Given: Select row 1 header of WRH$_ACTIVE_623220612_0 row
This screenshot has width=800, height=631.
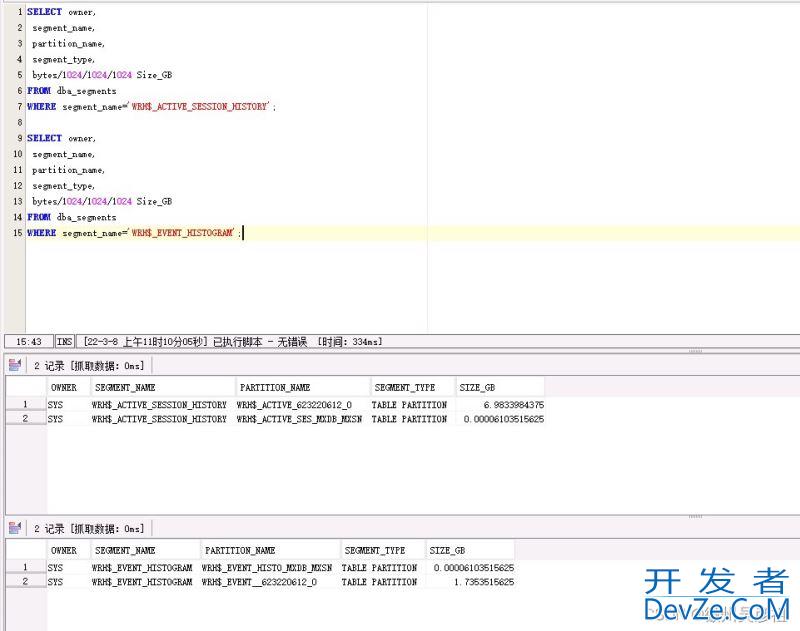Looking at the screenshot, I should (x=26, y=404).
